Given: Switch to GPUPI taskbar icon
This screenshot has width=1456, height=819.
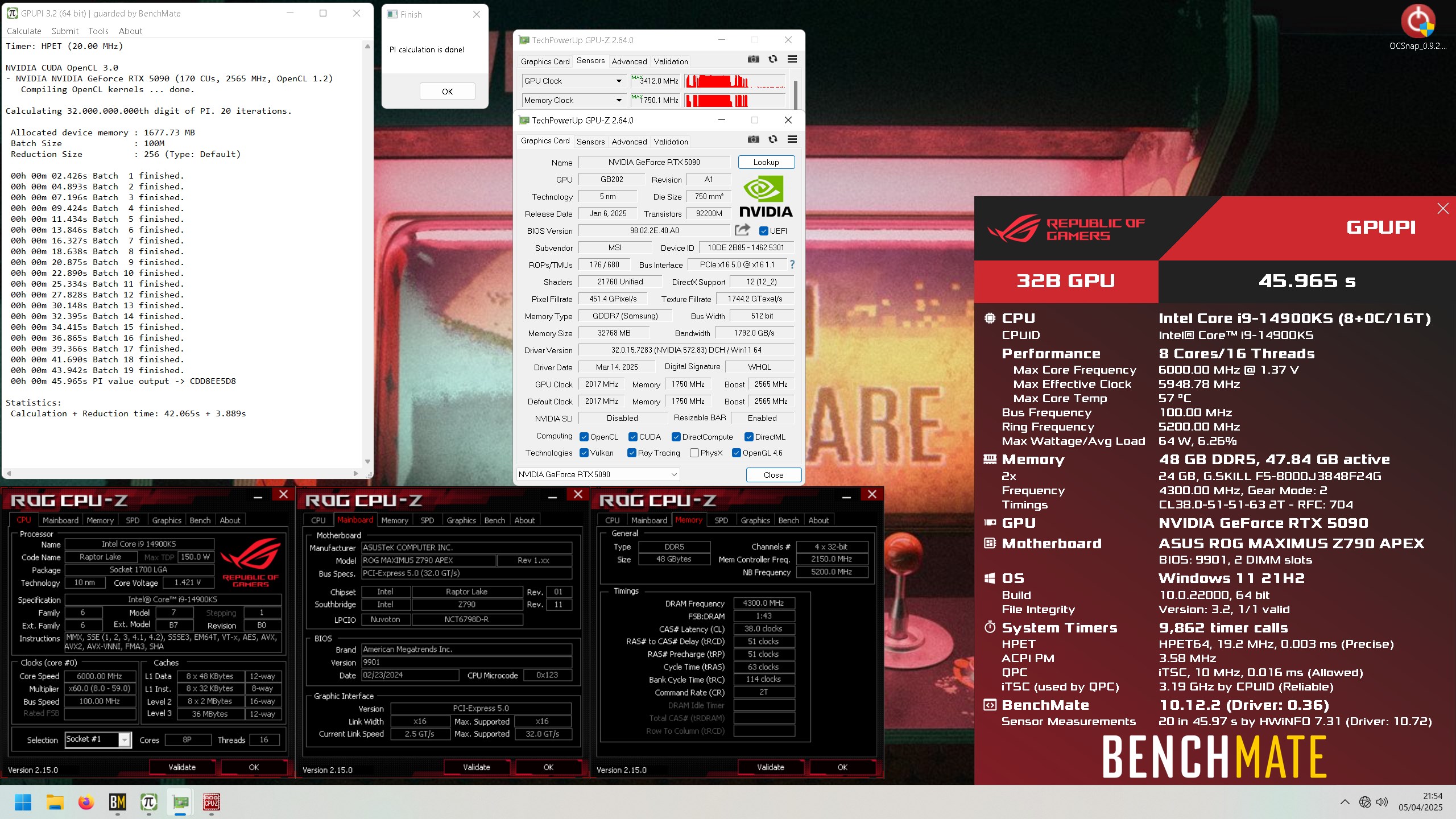Looking at the screenshot, I should click(149, 803).
